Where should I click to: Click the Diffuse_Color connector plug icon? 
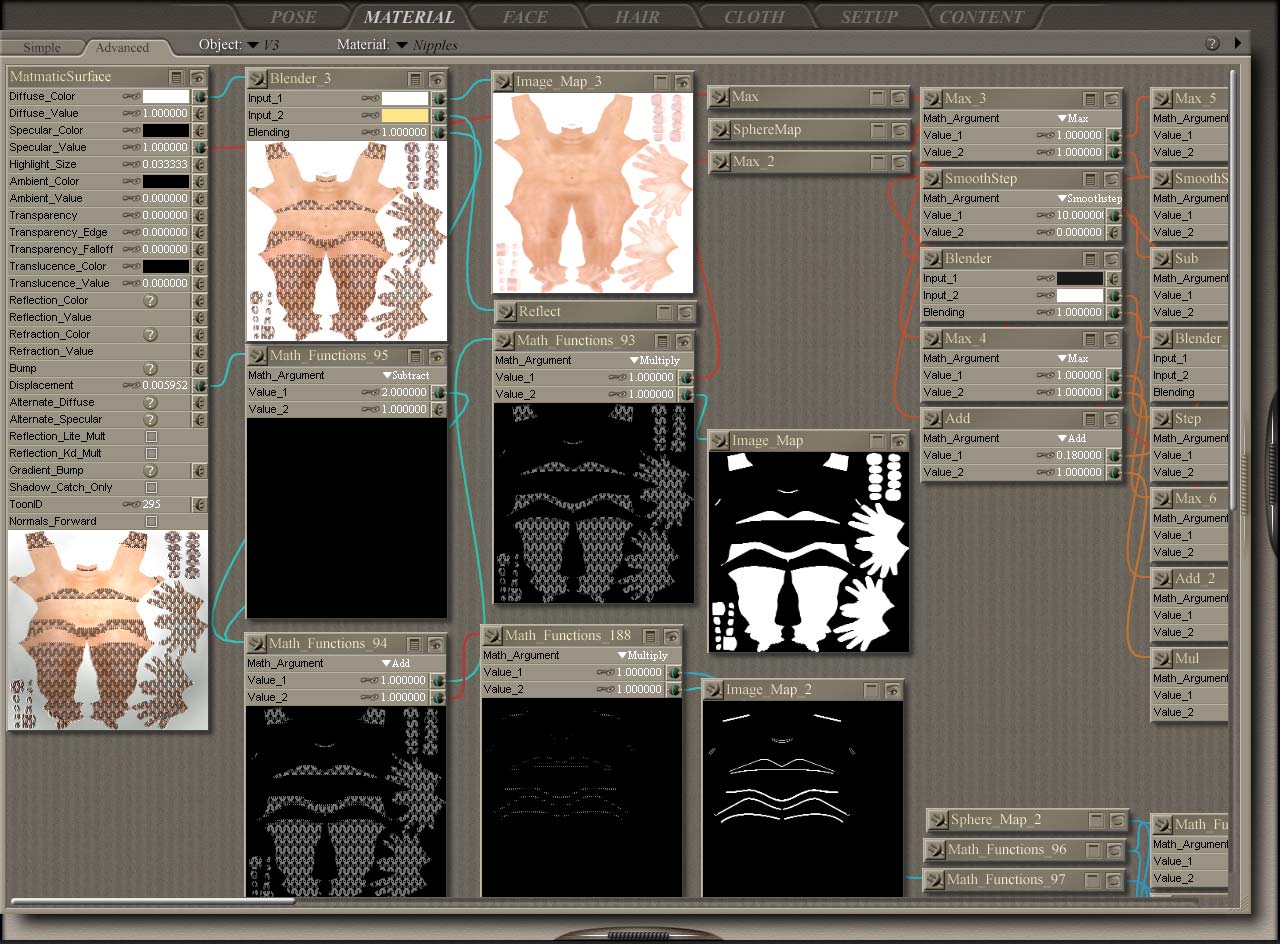[x=199, y=97]
